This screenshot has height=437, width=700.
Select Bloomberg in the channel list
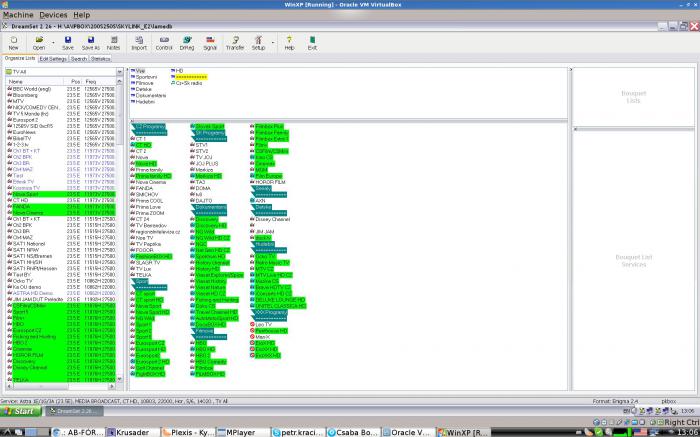pos(61,96)
